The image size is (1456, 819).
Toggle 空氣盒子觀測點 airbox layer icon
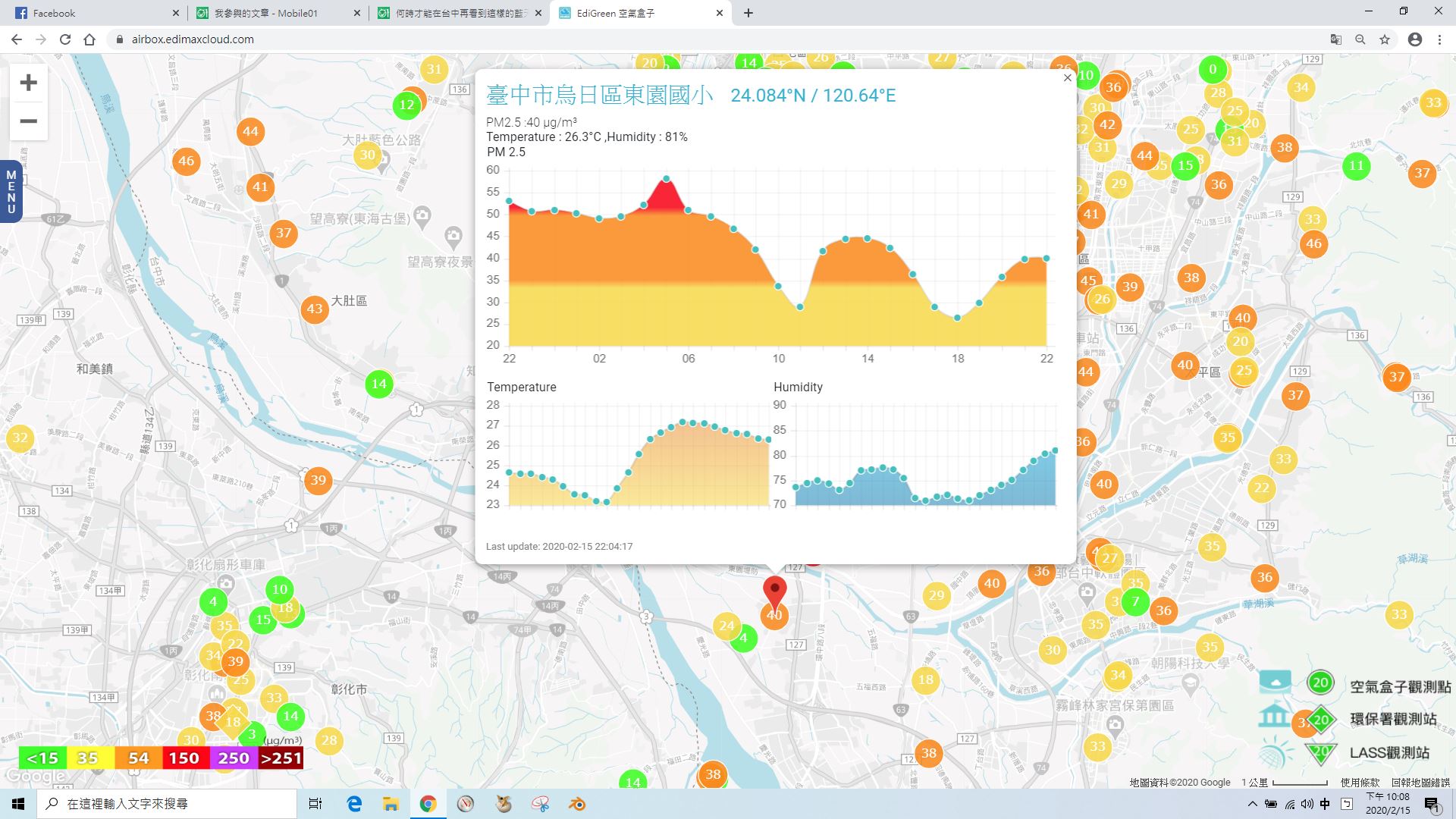[1275, 682]
